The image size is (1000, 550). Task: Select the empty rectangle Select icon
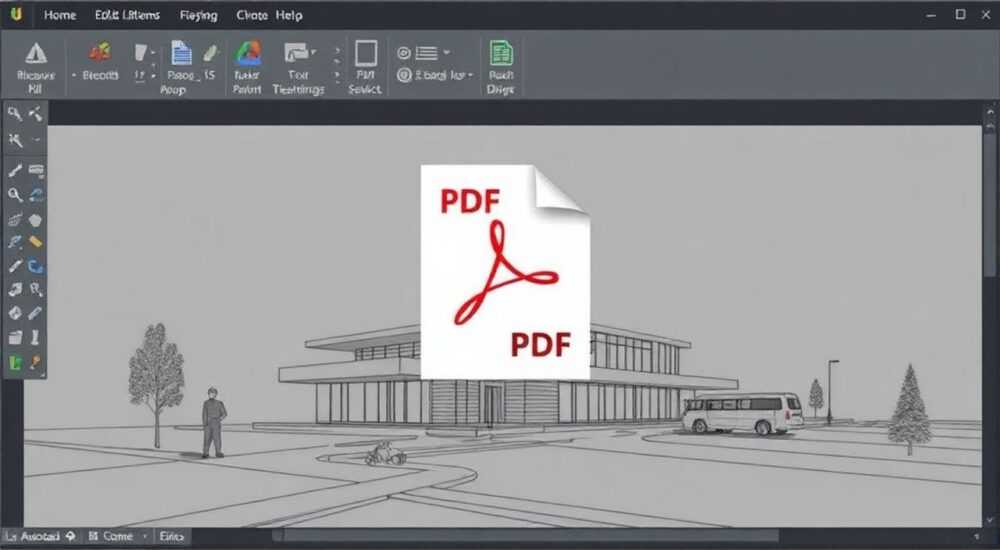click(366, 54)
